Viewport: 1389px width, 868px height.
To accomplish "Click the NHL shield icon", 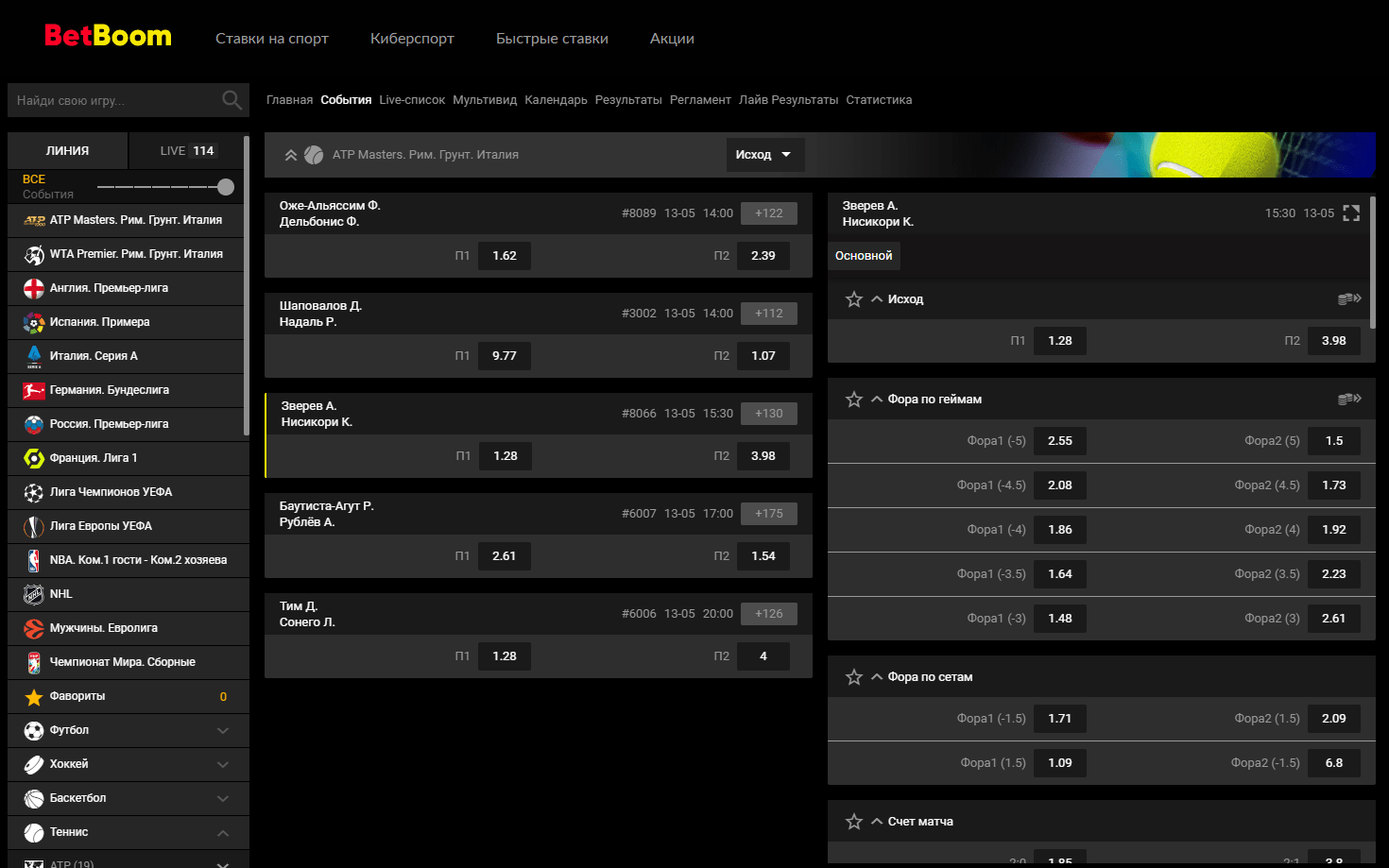I will (x=34, y=594).
